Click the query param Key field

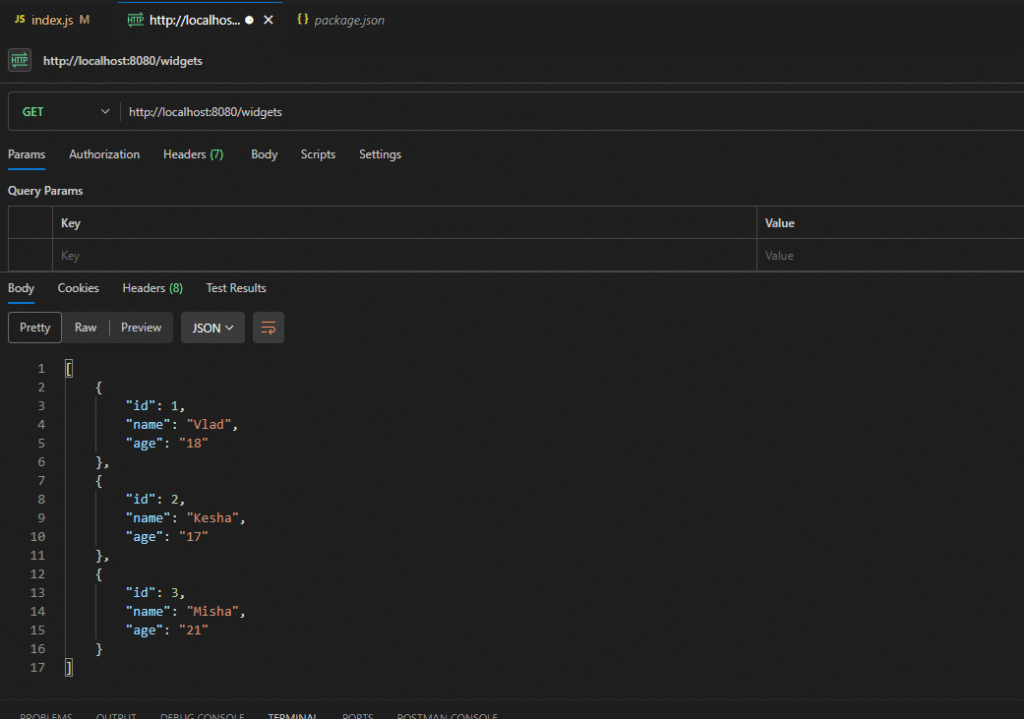pos(400,256)
